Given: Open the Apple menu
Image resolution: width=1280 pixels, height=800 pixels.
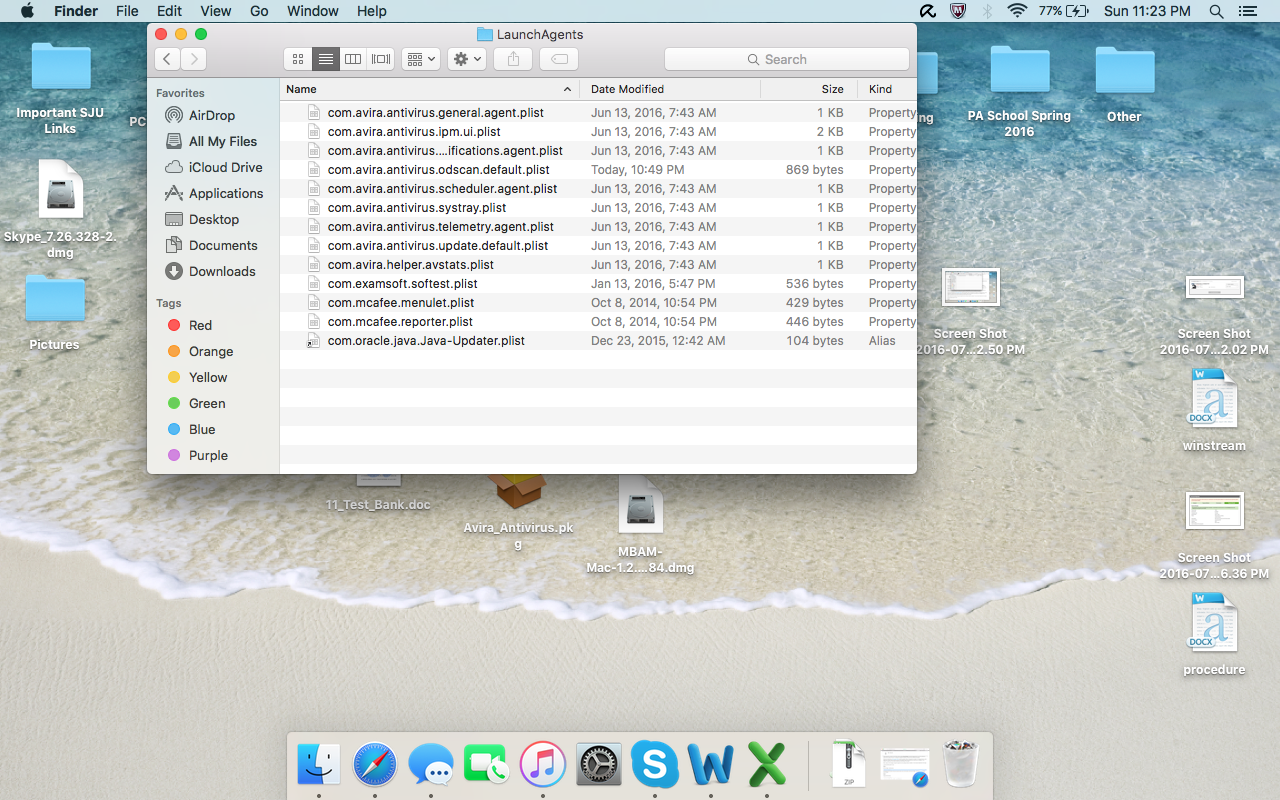Looking at the screenshot, I should point(27,11).
